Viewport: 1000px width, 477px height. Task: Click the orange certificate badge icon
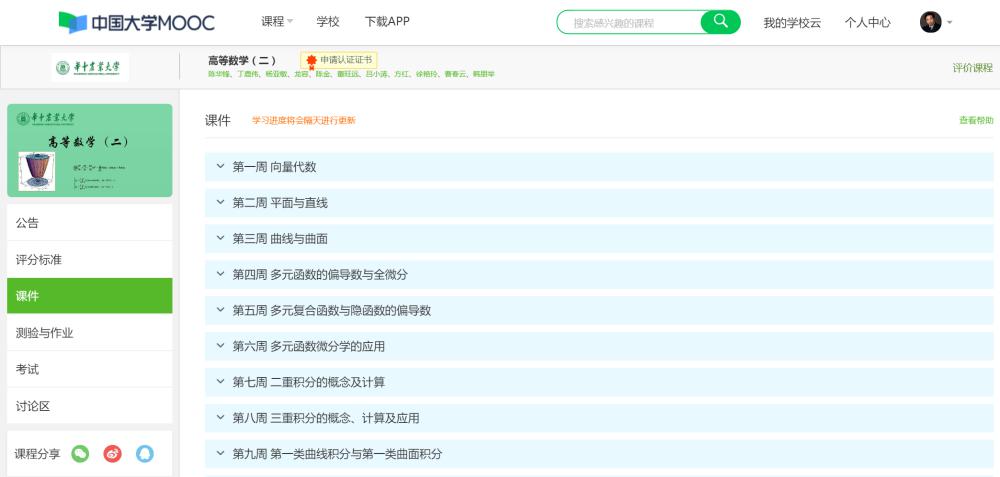311,61
